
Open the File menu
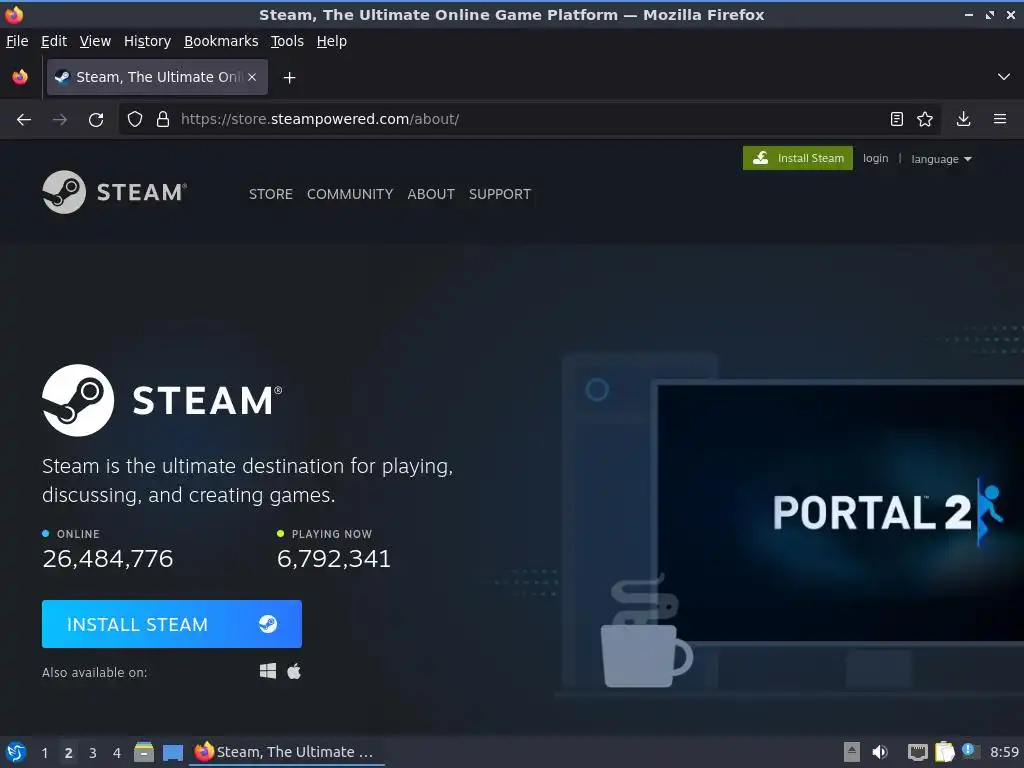[x=17, y=41]
